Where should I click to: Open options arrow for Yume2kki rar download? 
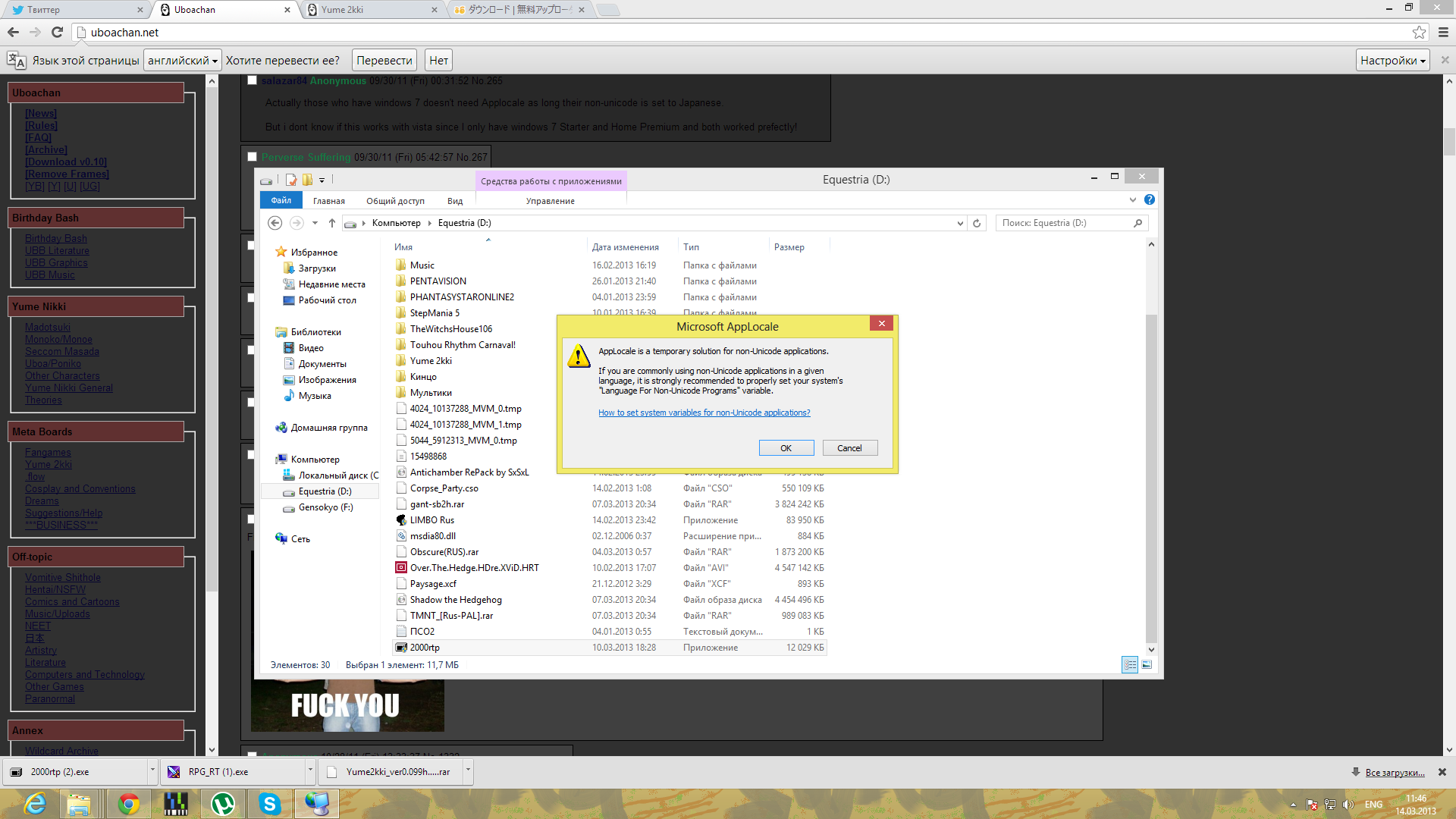[x=468, y=770]
